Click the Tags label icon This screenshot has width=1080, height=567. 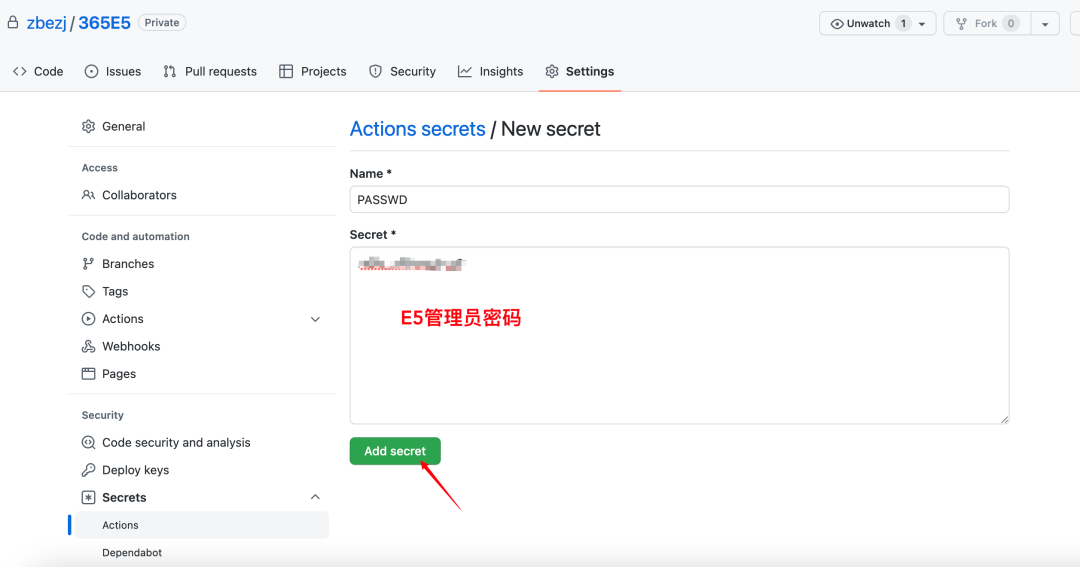point(88,291)
